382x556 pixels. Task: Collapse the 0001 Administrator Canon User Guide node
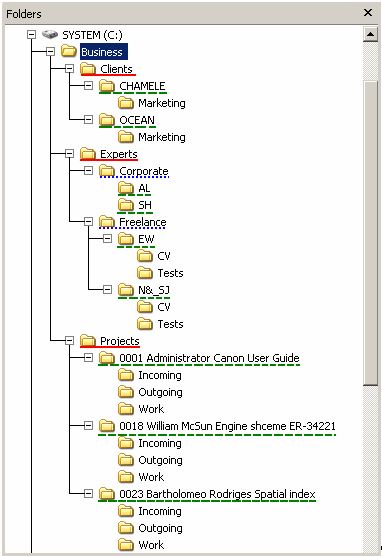(x=88, y=358)
